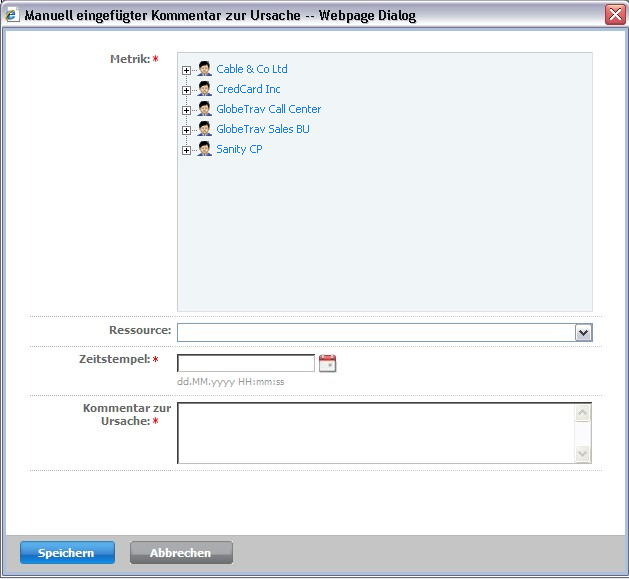Click the Abbrechen button
This screenshot has height=579, width=629.
(x=181, y=553)
